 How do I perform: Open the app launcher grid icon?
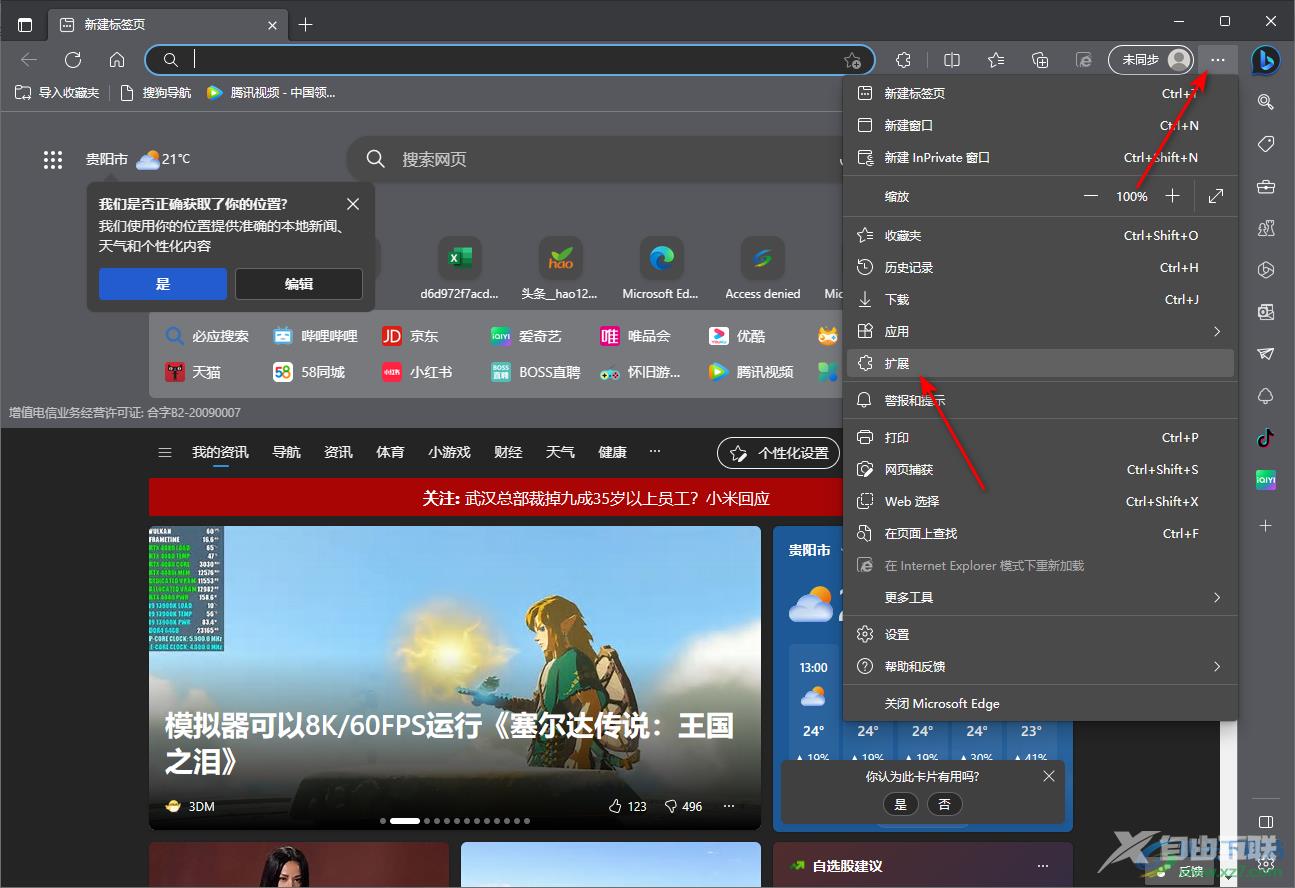pos(53,159)
